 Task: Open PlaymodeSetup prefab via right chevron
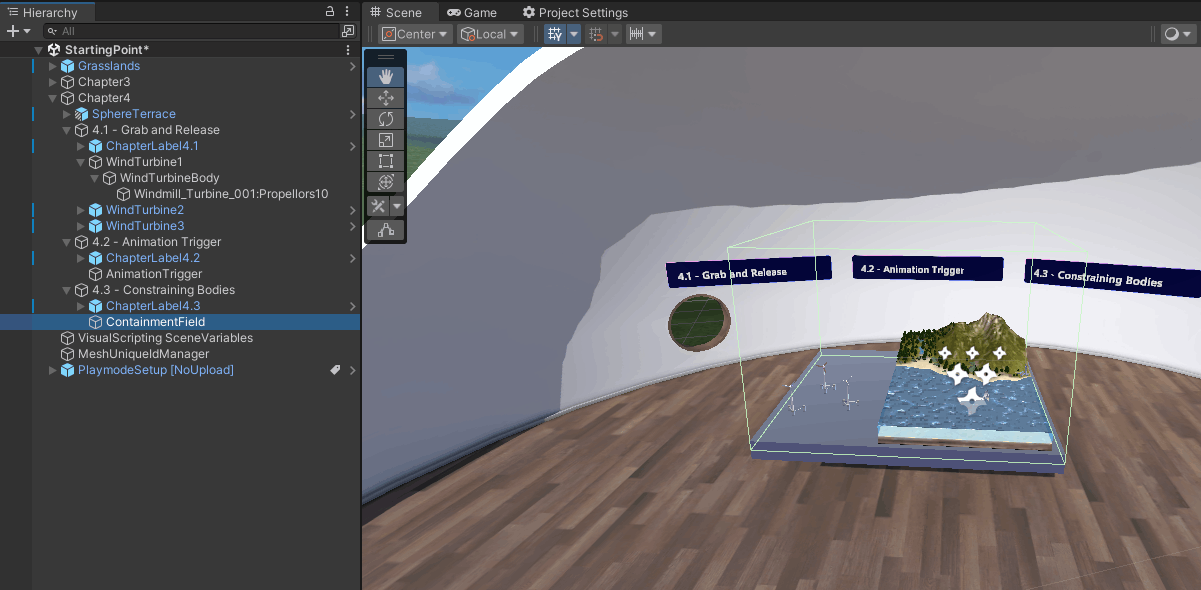point(352,370)
